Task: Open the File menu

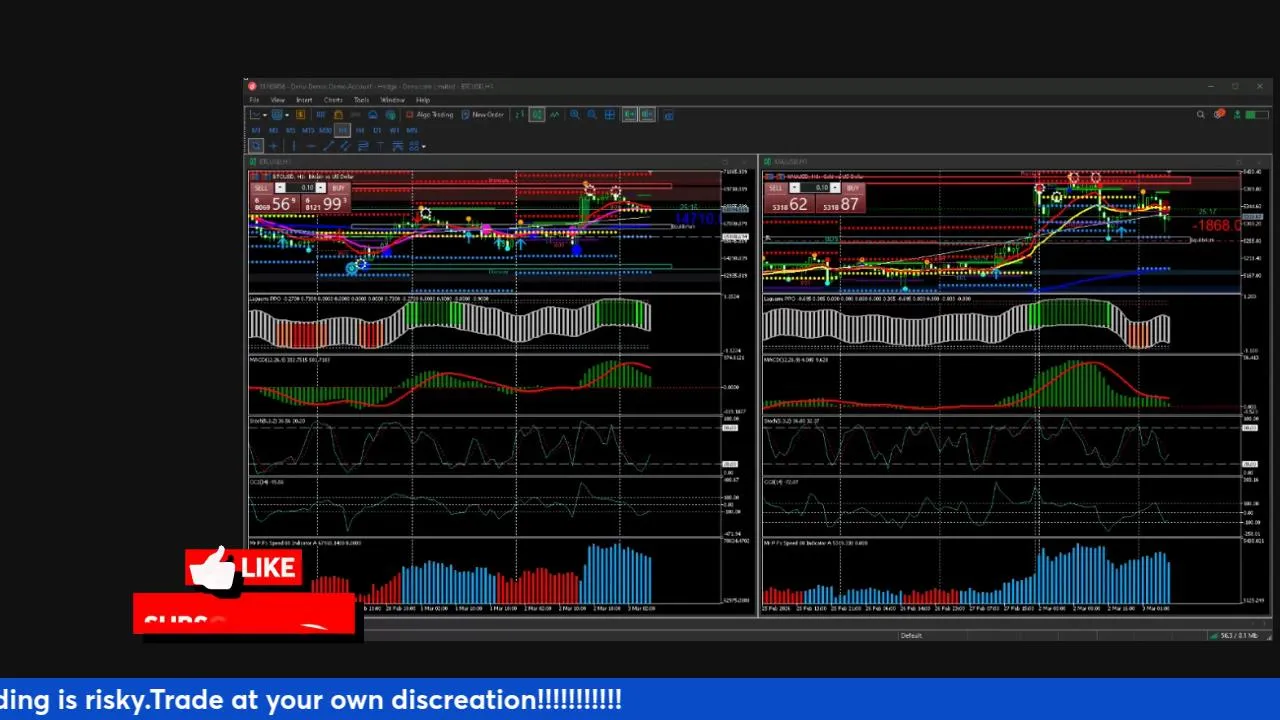Action: pyautogui.click(x=254, y=100)
